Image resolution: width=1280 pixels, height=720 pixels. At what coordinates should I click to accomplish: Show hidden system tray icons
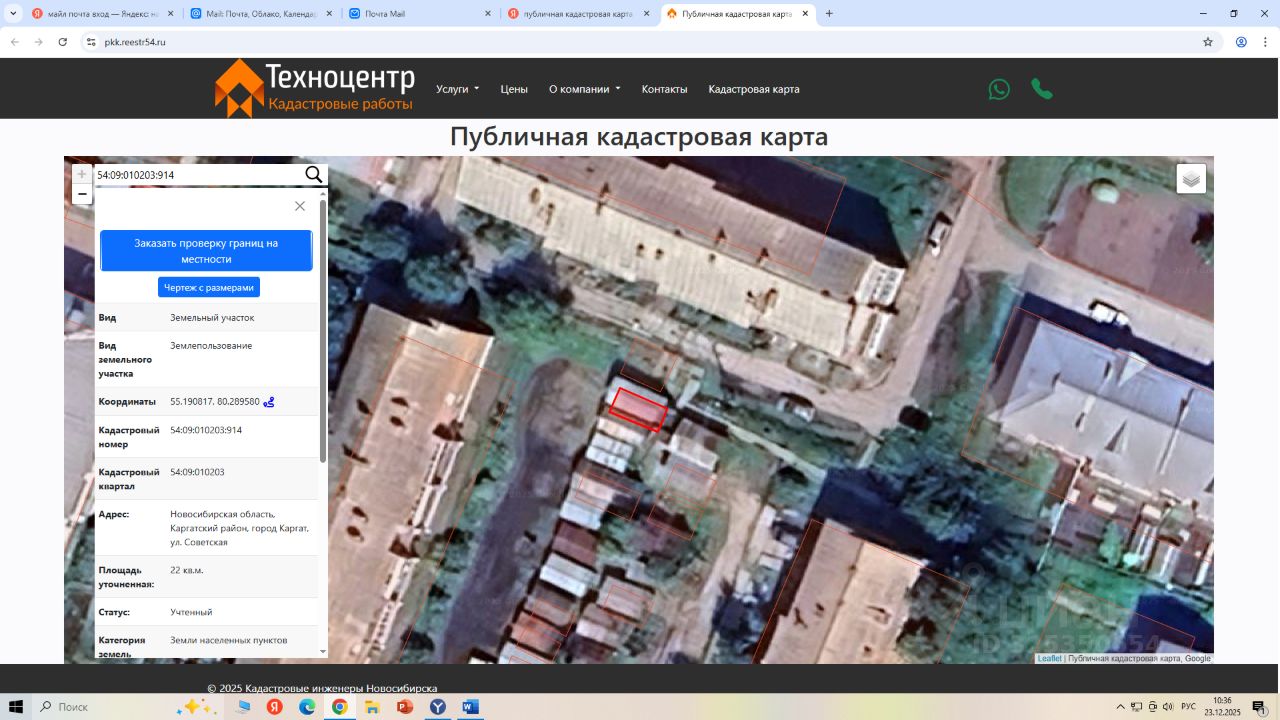click(1121, 707)
